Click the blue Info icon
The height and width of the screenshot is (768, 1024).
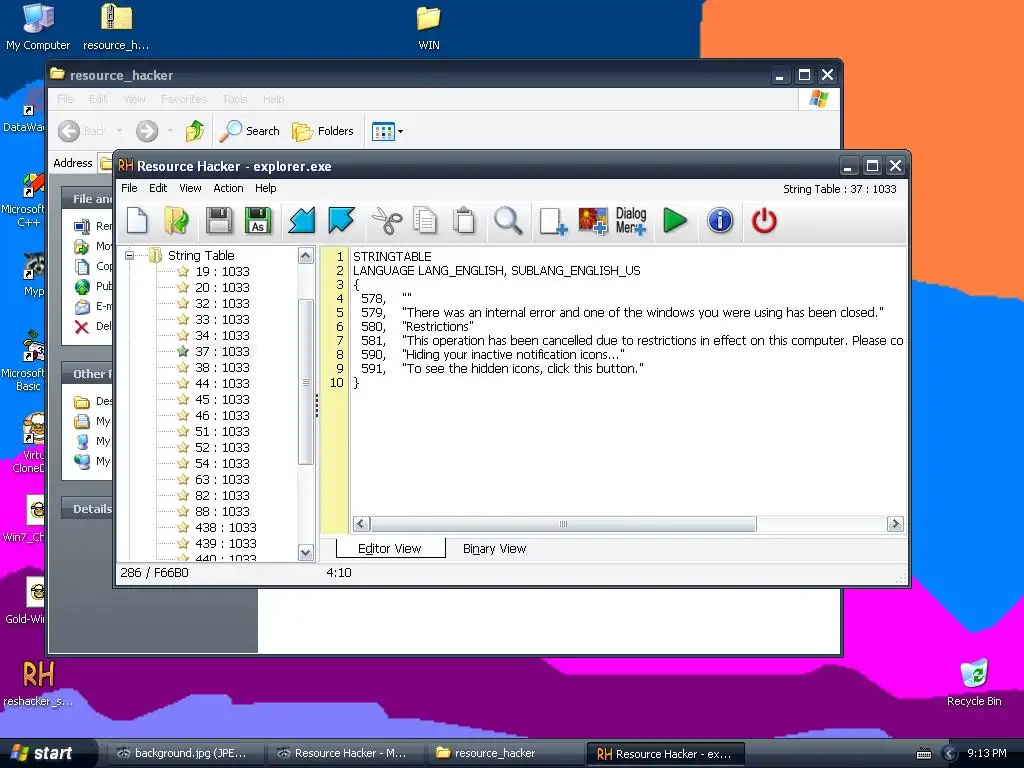pos(720,221)
